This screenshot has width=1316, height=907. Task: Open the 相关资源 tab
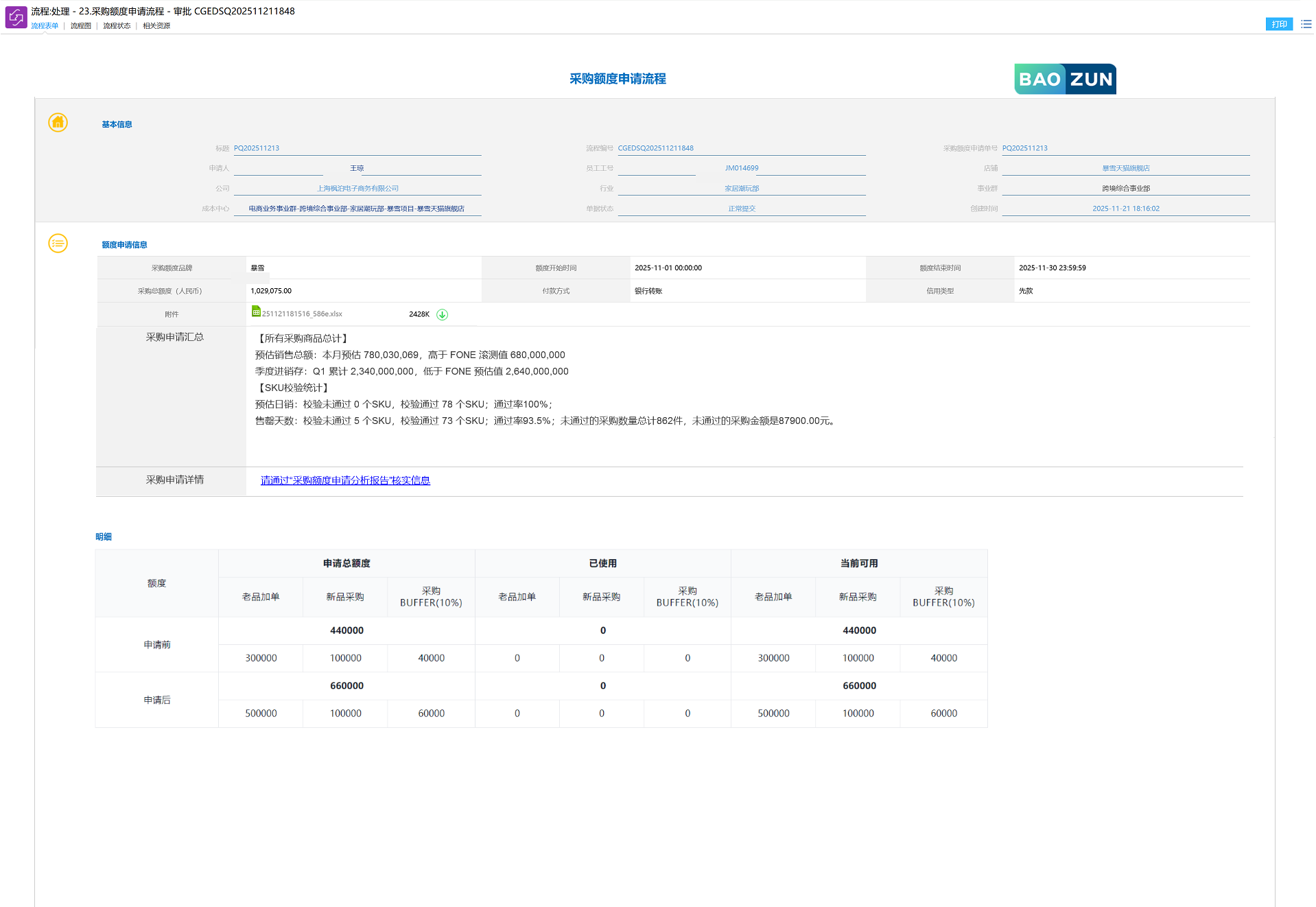point(156,26)
